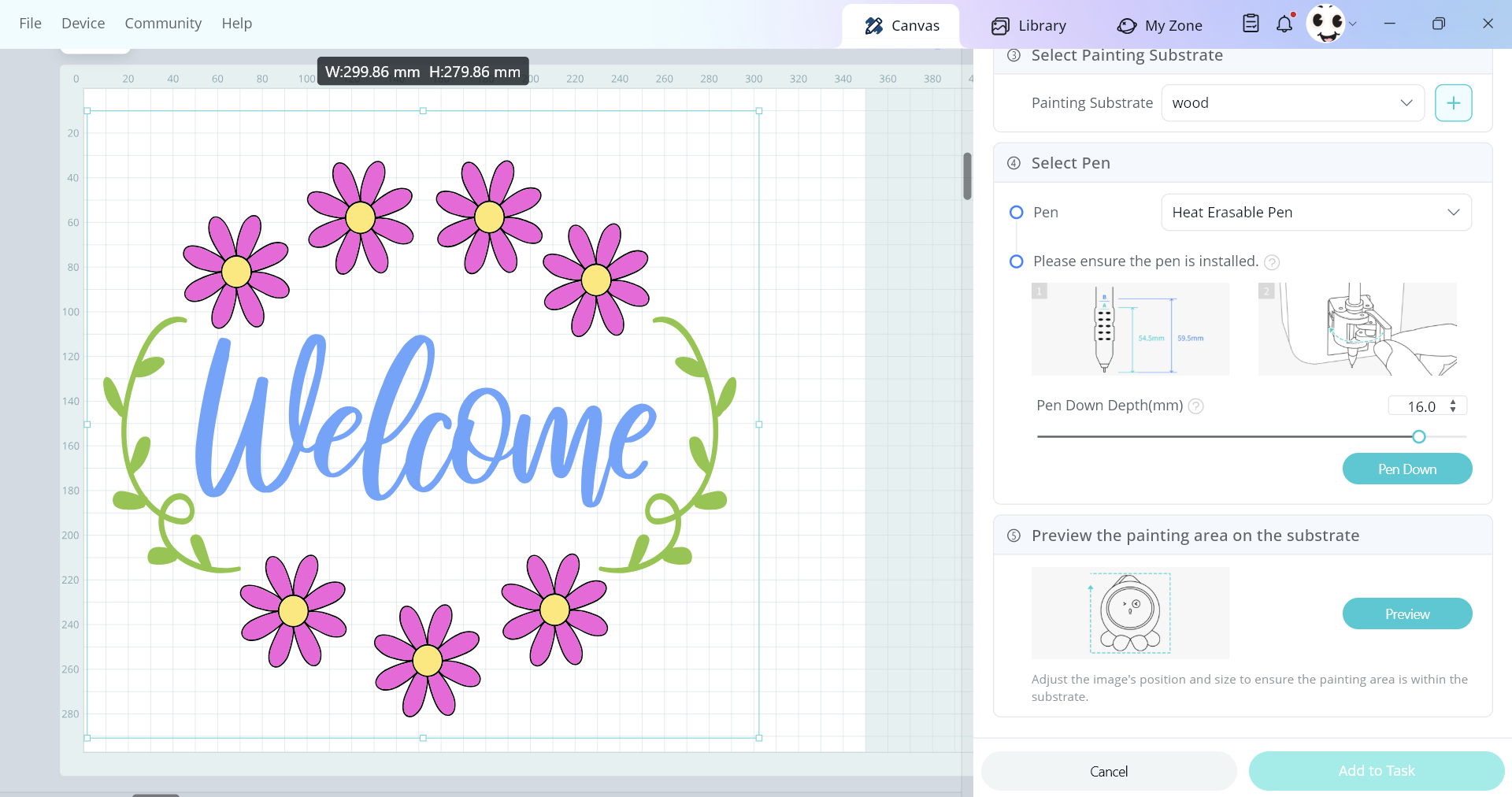The width and height of the screenshot is (1512, 797).
Task: Open the Community menu
Action: coord(163,24)
